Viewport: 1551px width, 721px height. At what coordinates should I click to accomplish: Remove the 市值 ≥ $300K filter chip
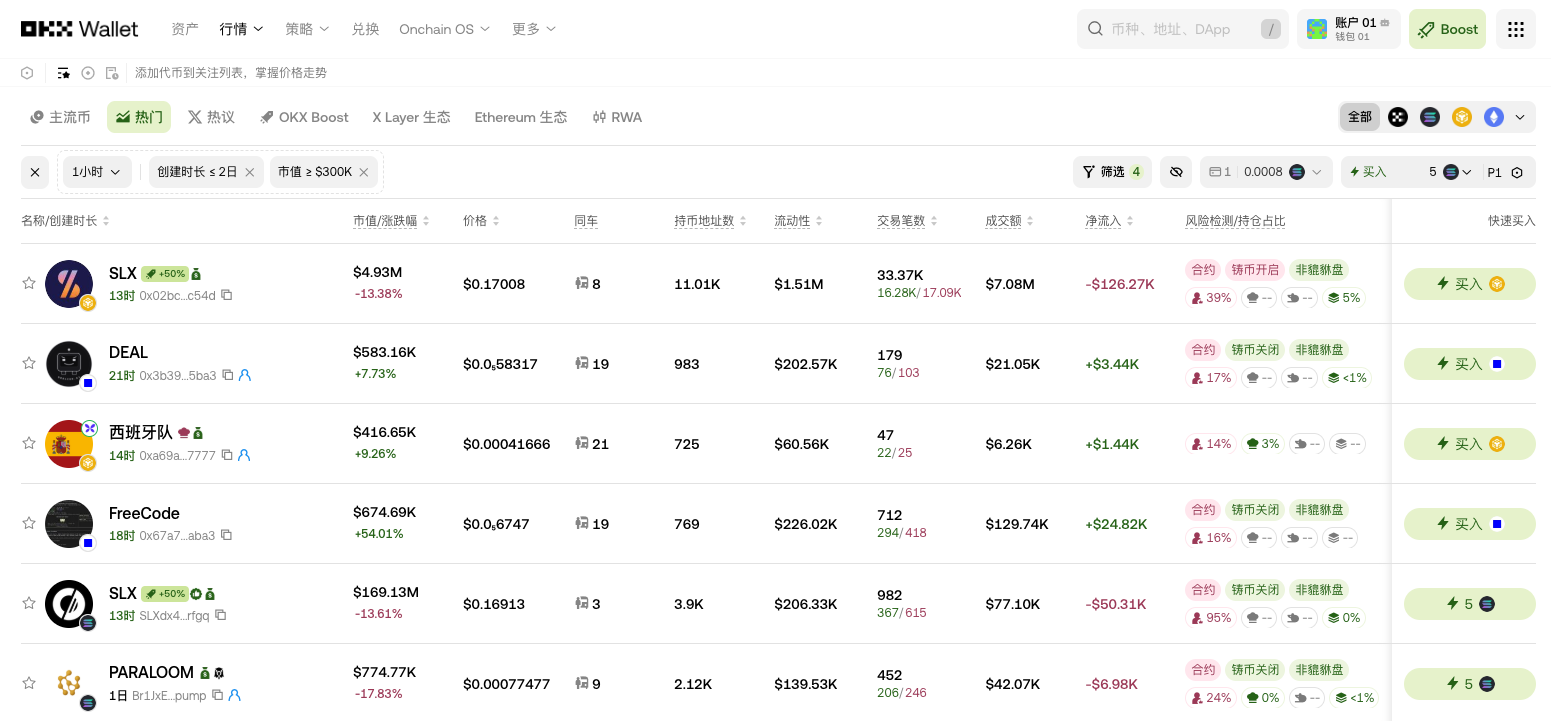[x=364, y=172]
